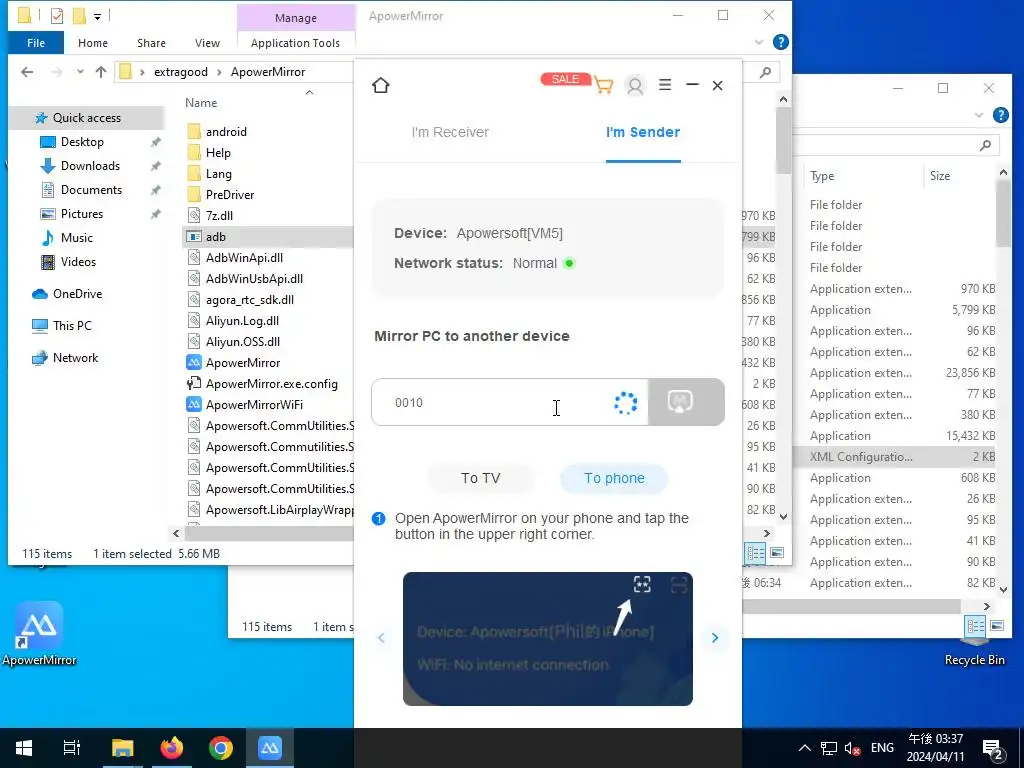
Task: Click breadcrumb chevron before extragood
Action: [x=142, y=72]
